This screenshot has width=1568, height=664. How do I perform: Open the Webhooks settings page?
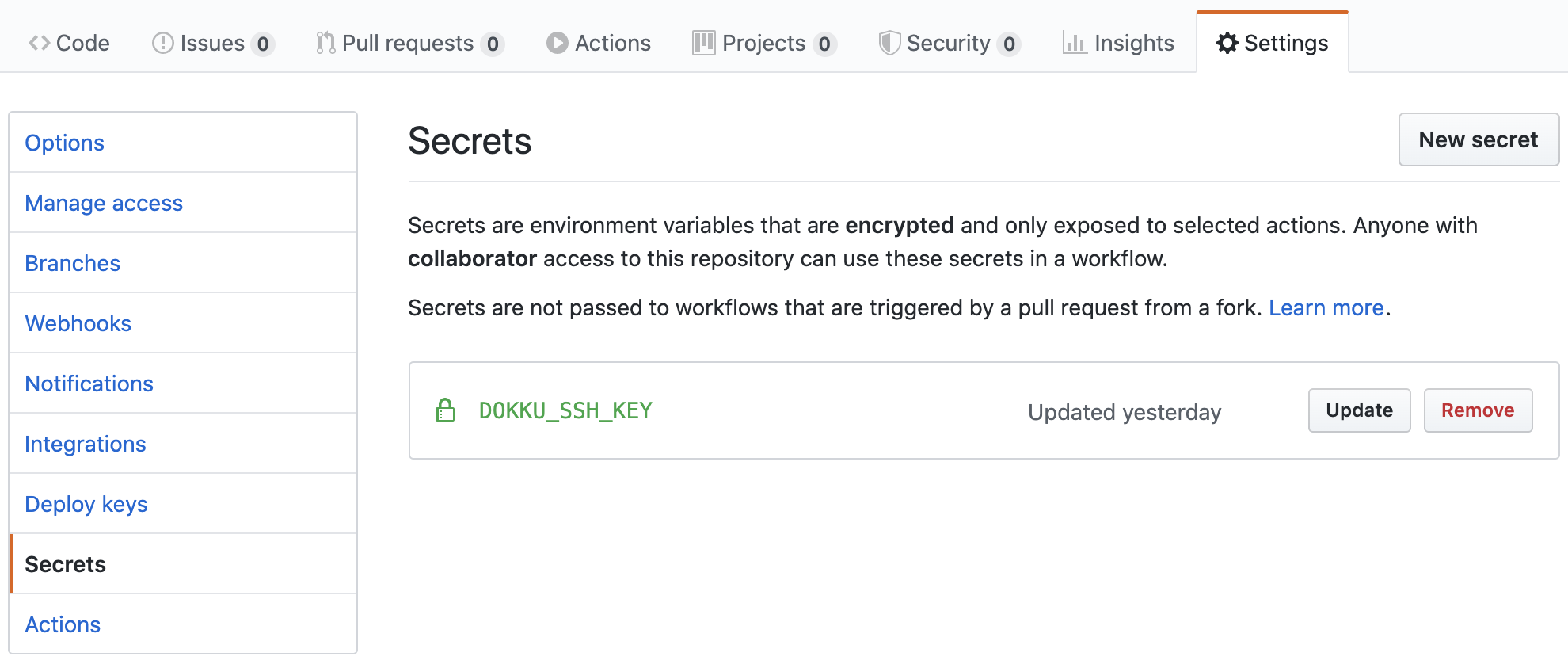(78, 323)
